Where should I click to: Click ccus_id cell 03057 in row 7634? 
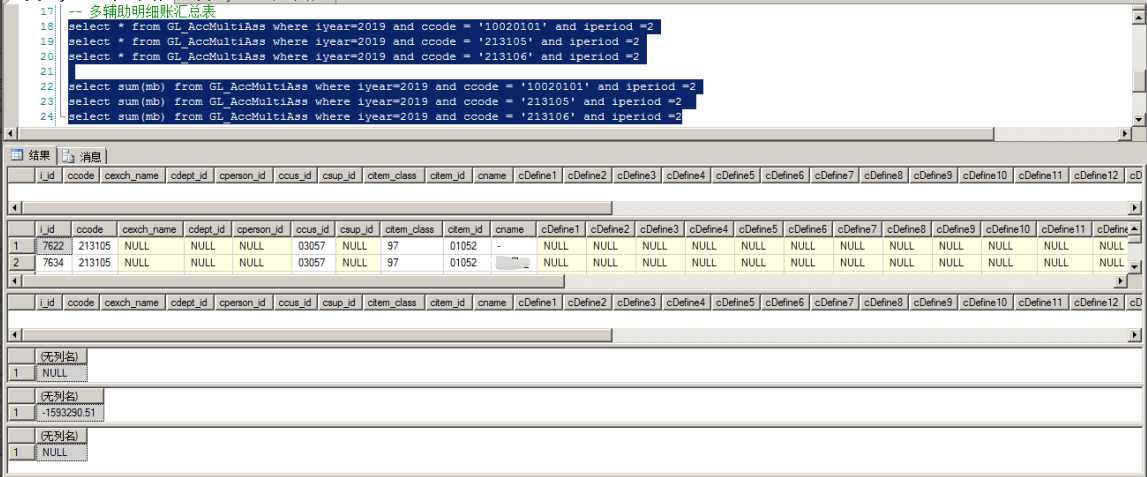pyautogui.click(x=313, y=262)
